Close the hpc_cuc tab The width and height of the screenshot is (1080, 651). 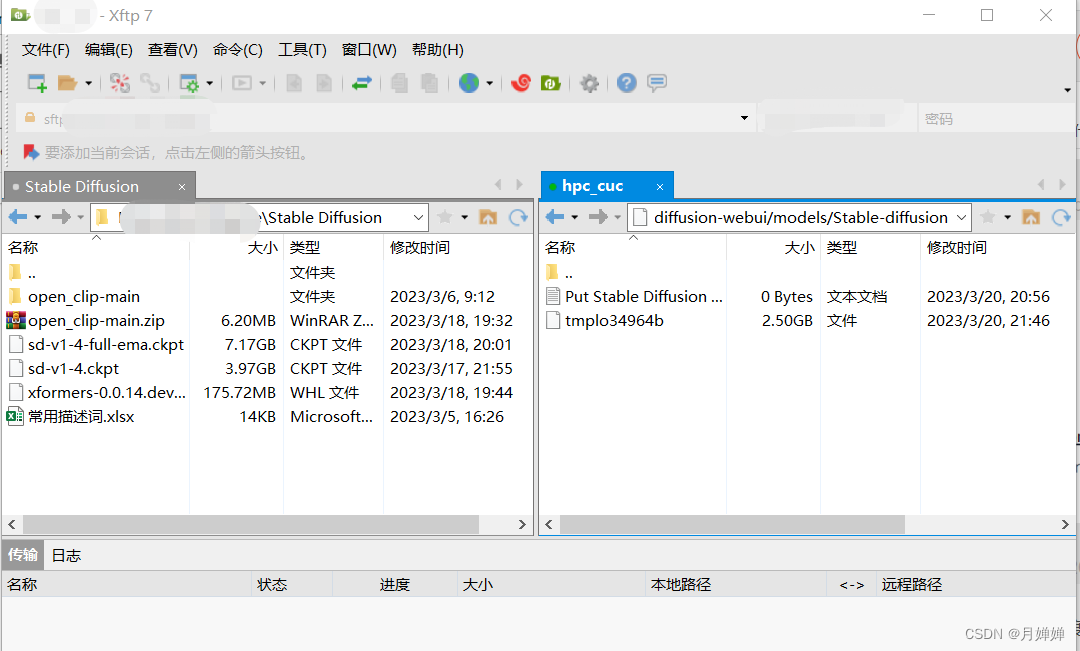tap(660, 187)
